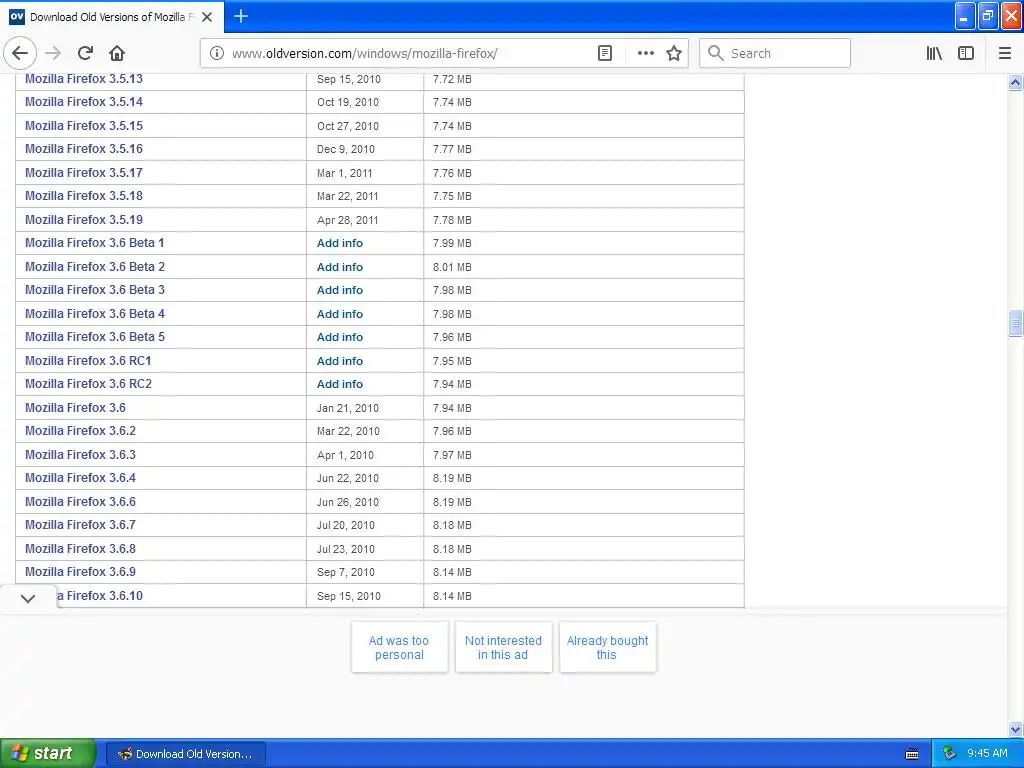The height and width of the screenshot is (768, 1024).
Task: Click the page scrollbar down arrow
Action: pyautogui.click(x=1016, y=729)
